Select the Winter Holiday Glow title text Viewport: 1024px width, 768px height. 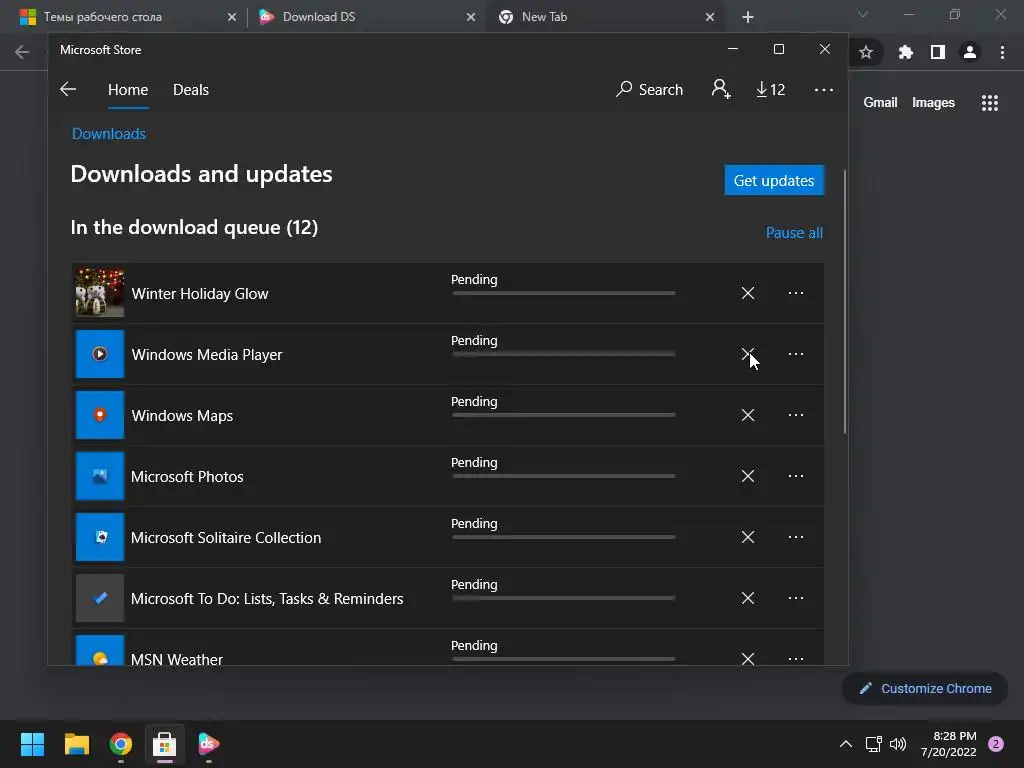[200, 294]
